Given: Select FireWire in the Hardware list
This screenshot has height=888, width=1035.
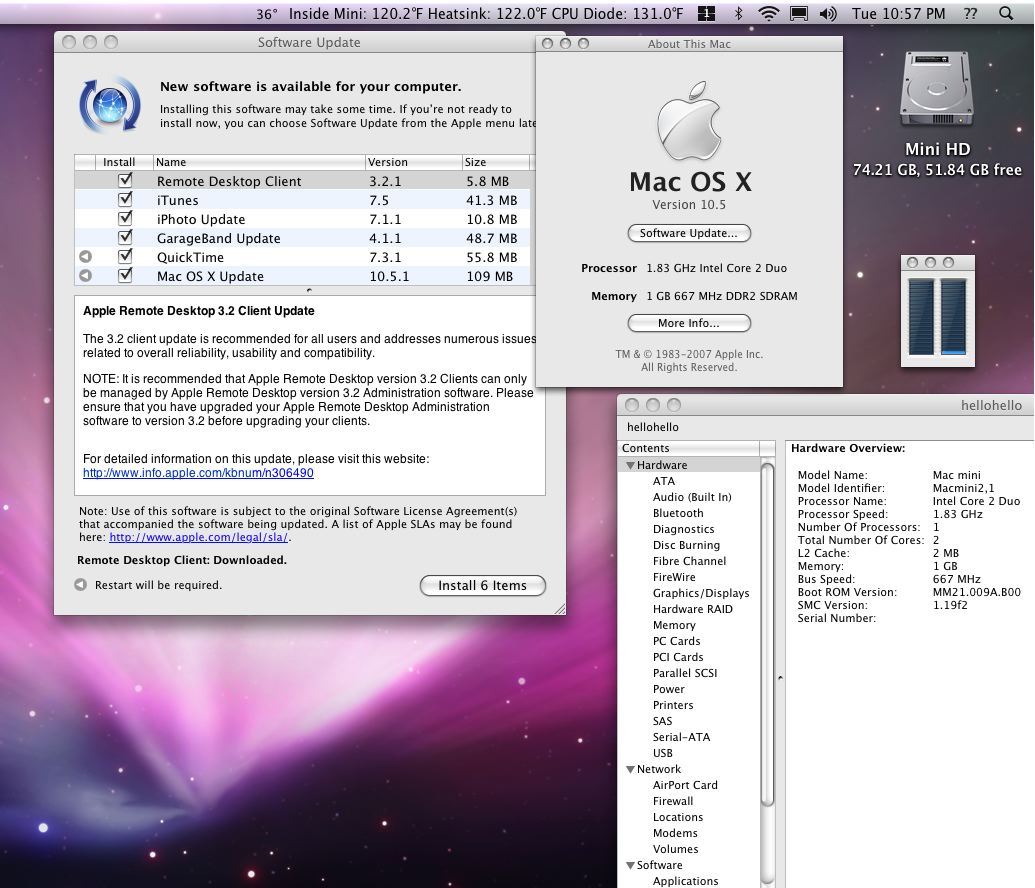Looking at the screenshot, I should (x=674, y=577).
